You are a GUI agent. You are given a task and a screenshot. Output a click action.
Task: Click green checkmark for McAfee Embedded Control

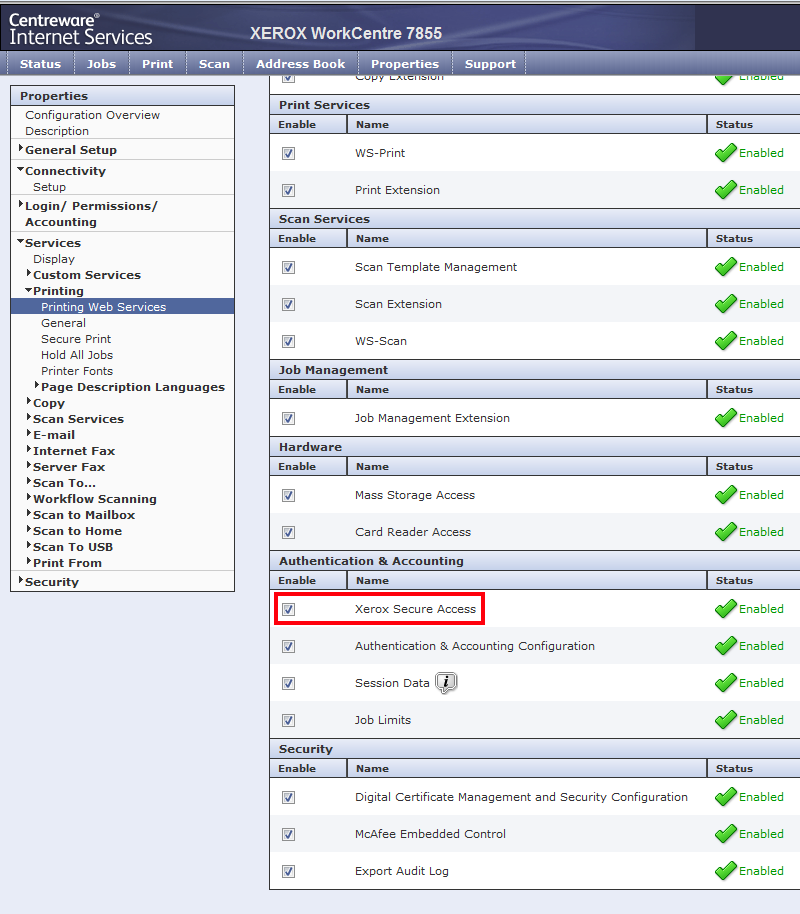[725, 834]
